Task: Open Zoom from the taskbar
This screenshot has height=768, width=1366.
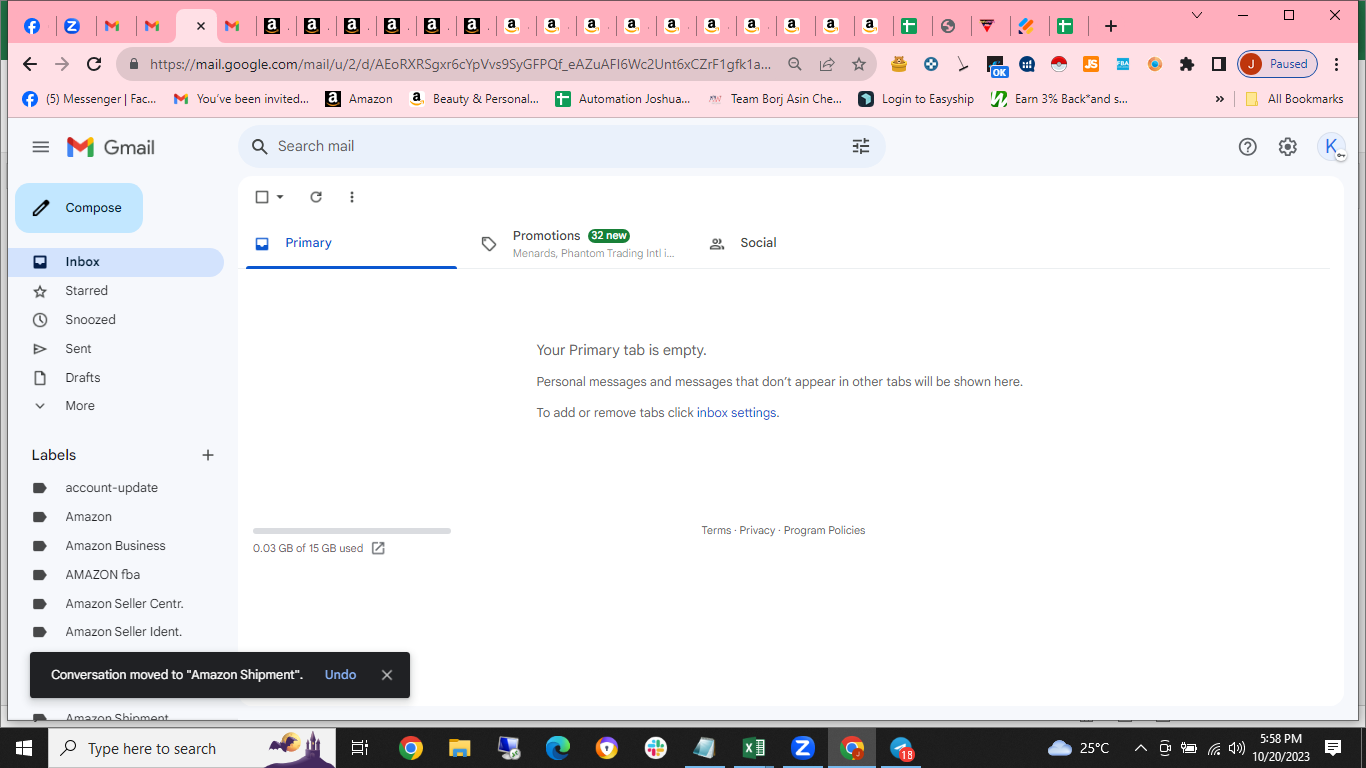Action: coord(803,748)
